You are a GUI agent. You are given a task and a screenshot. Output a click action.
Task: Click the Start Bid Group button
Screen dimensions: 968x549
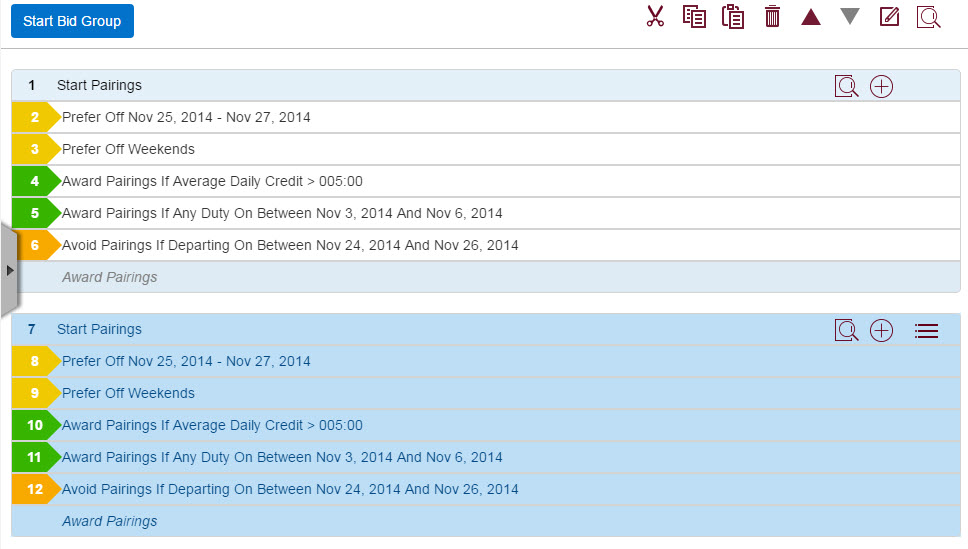point(72,21)
